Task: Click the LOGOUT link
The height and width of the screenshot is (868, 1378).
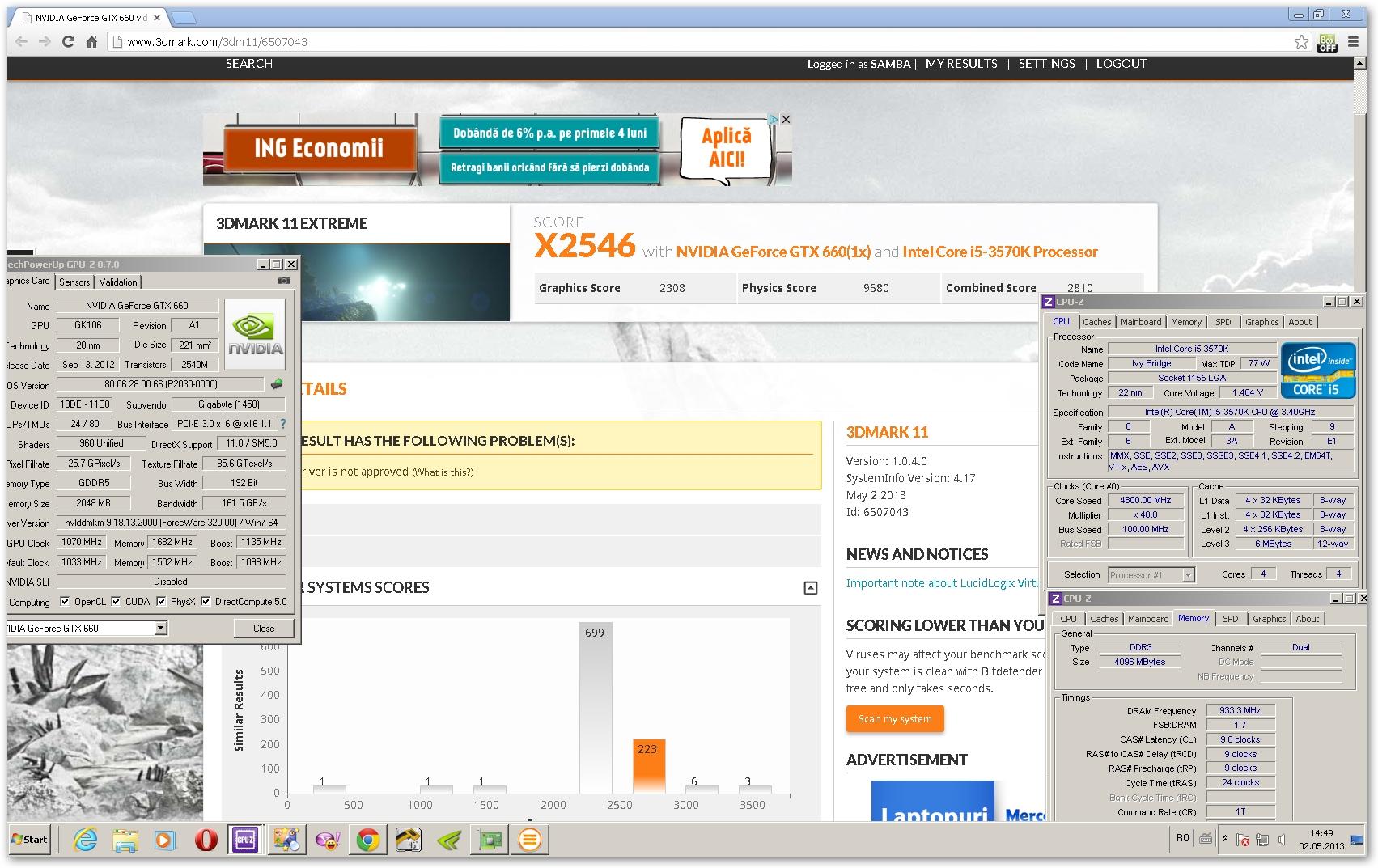Action: [1121, 64]
